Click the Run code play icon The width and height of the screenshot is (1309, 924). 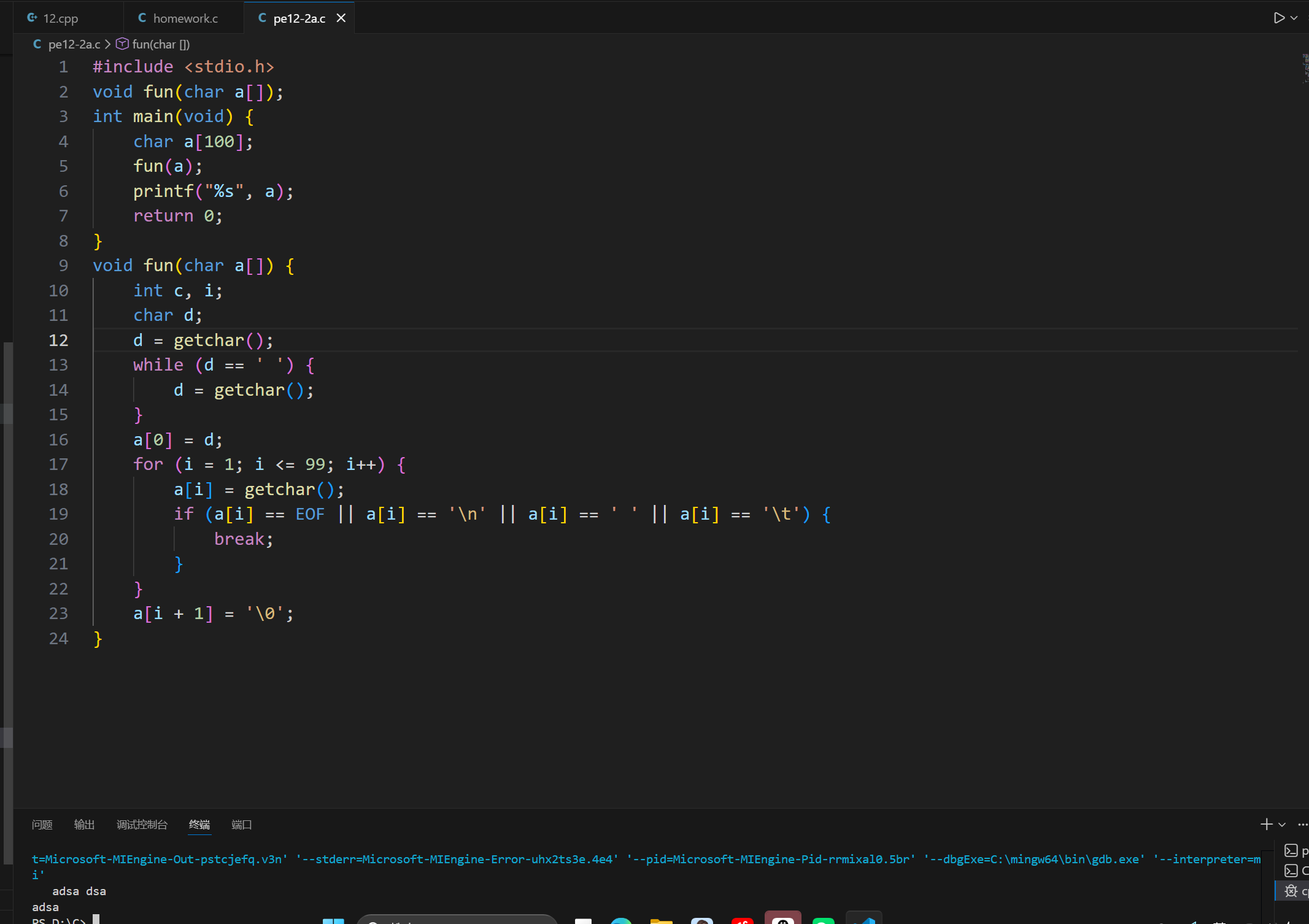coord(1279,18)
